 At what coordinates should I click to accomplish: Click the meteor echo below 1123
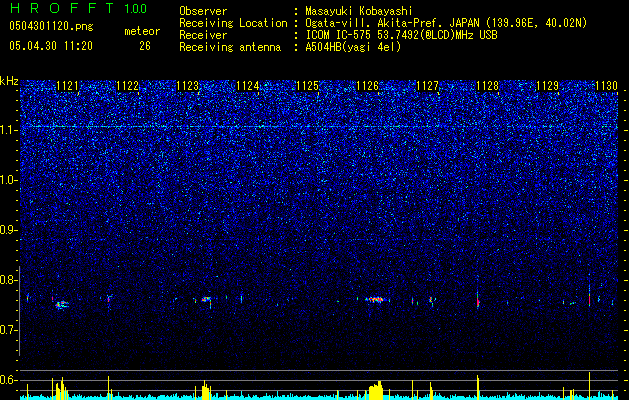206,299
